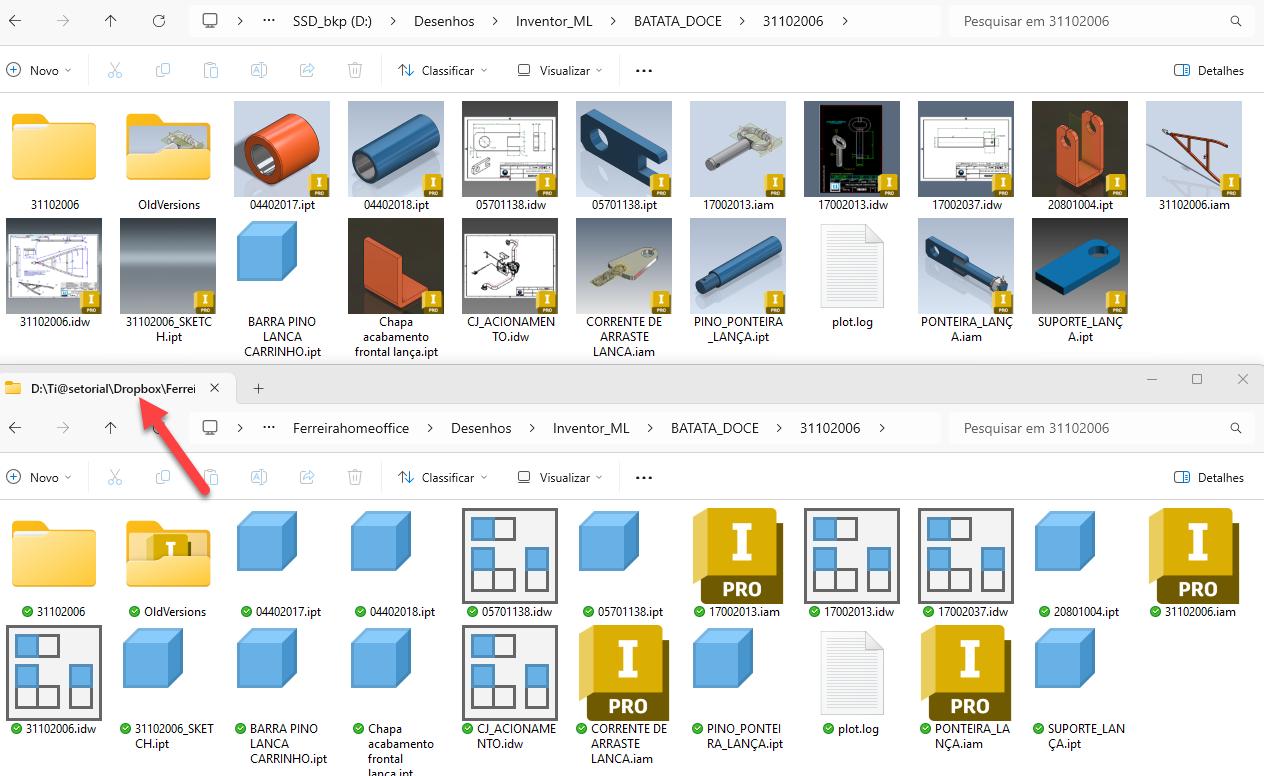Click the Cut icon in the upper window toolbar
This screenshot has width=1264, height=776.
pyautogui.click(x=114, y=70)
